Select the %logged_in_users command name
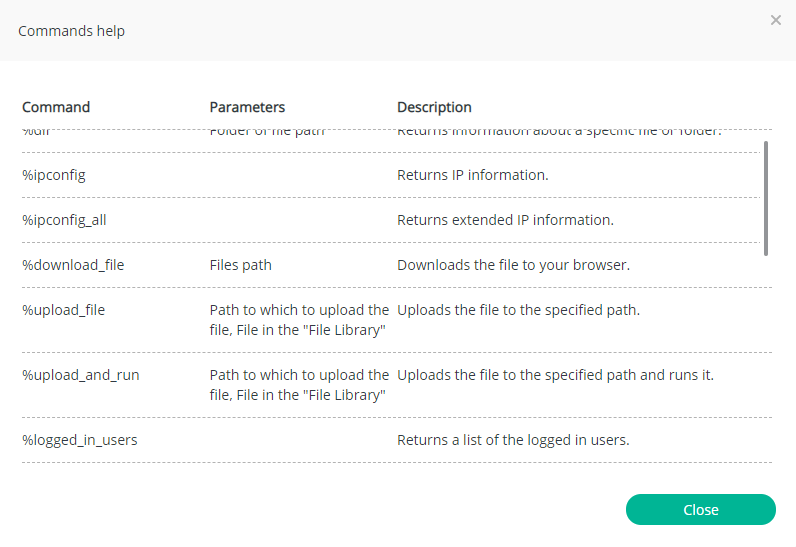 click(x=80, y=440)
